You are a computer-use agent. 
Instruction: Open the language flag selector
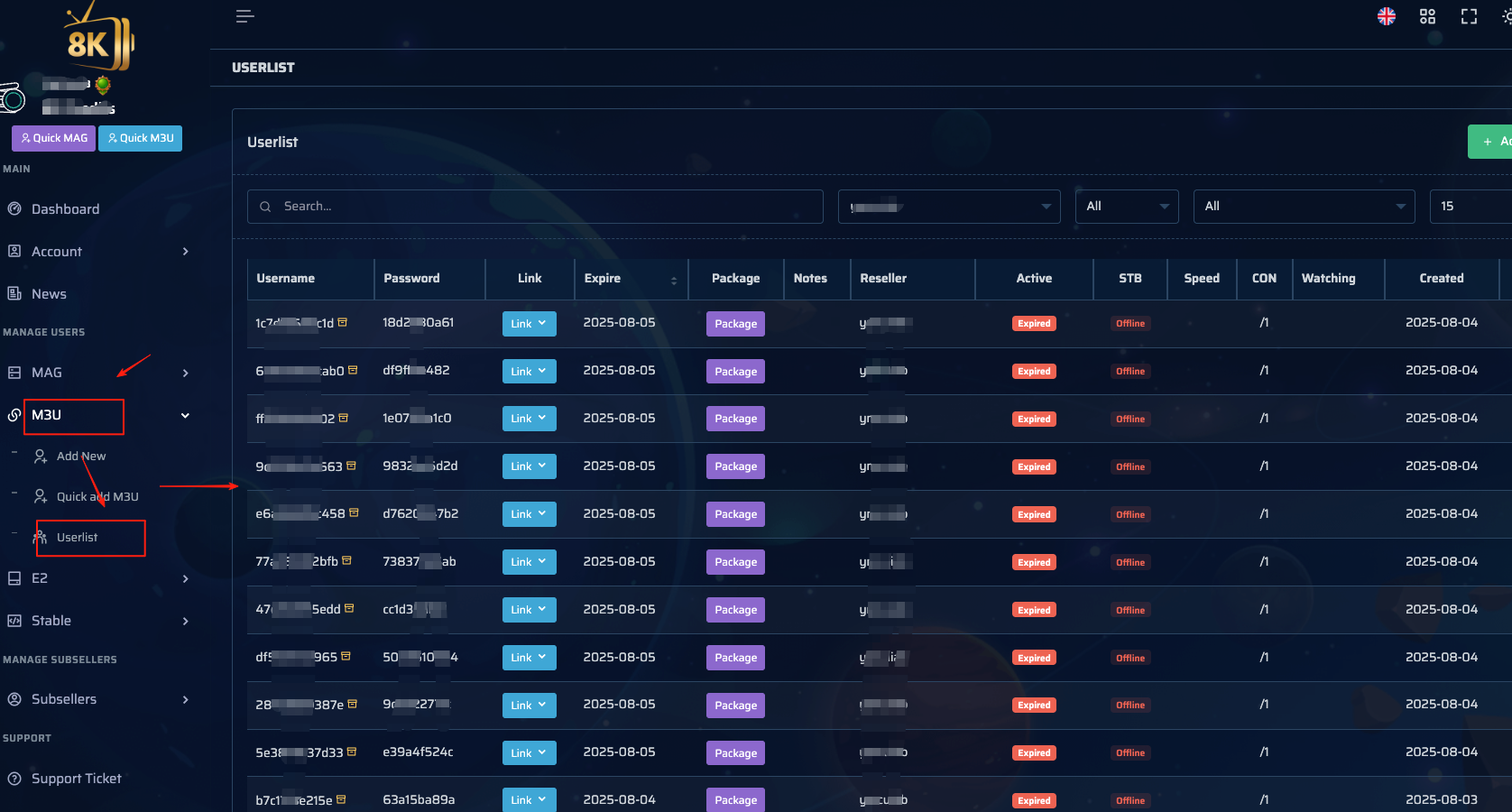pyautogui.click(x=1387, y=16)
